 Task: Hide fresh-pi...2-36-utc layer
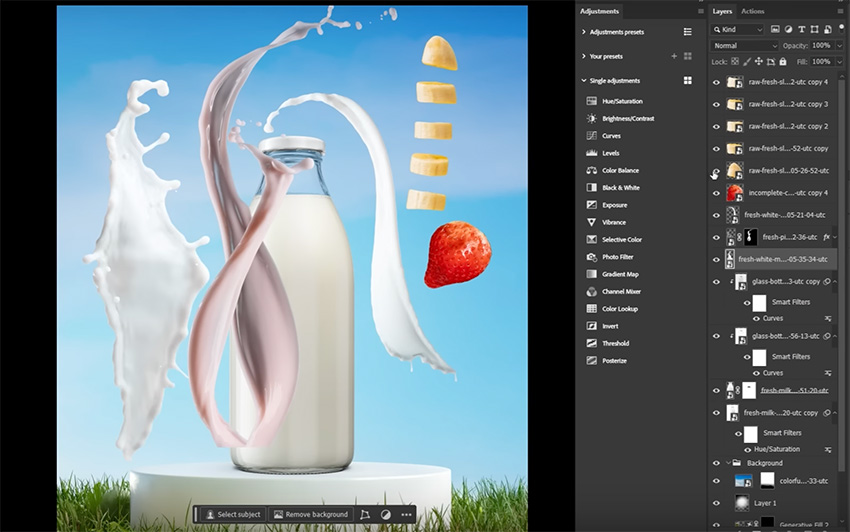[716, 238]
